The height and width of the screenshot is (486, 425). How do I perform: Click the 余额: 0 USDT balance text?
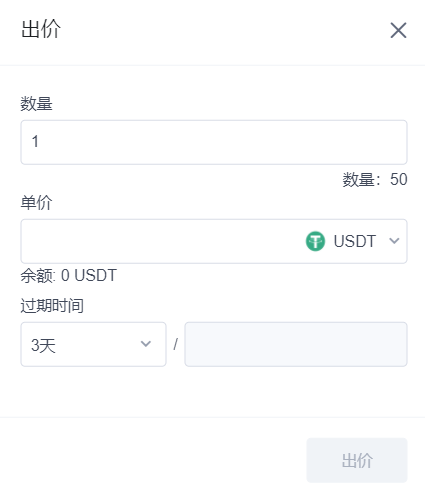click(68, 276)
